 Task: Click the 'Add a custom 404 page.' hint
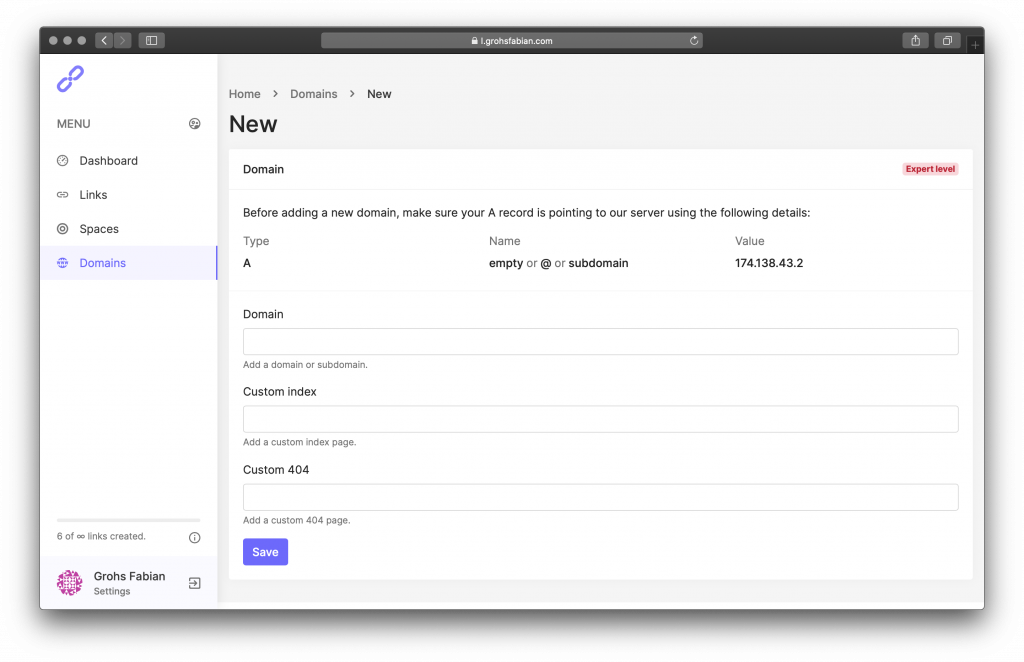pyautogui.click(x=296, y=520)
